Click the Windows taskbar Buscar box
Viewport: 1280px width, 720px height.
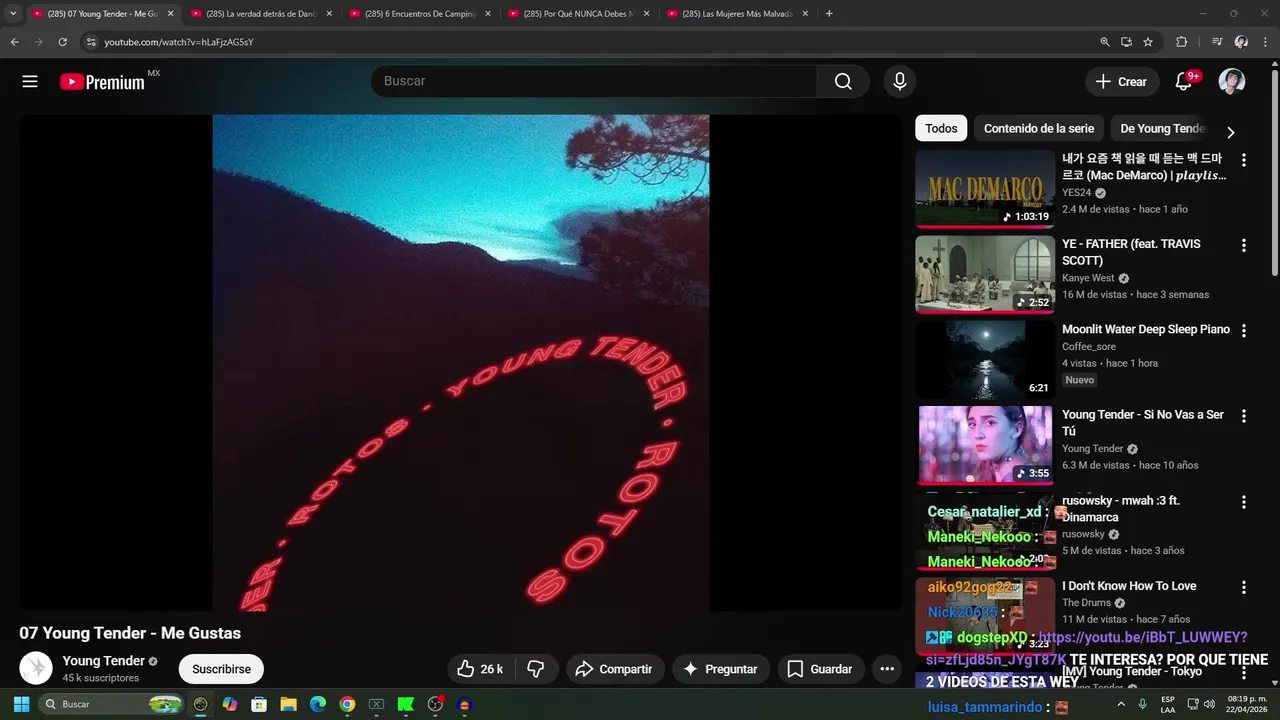point(111,704)
